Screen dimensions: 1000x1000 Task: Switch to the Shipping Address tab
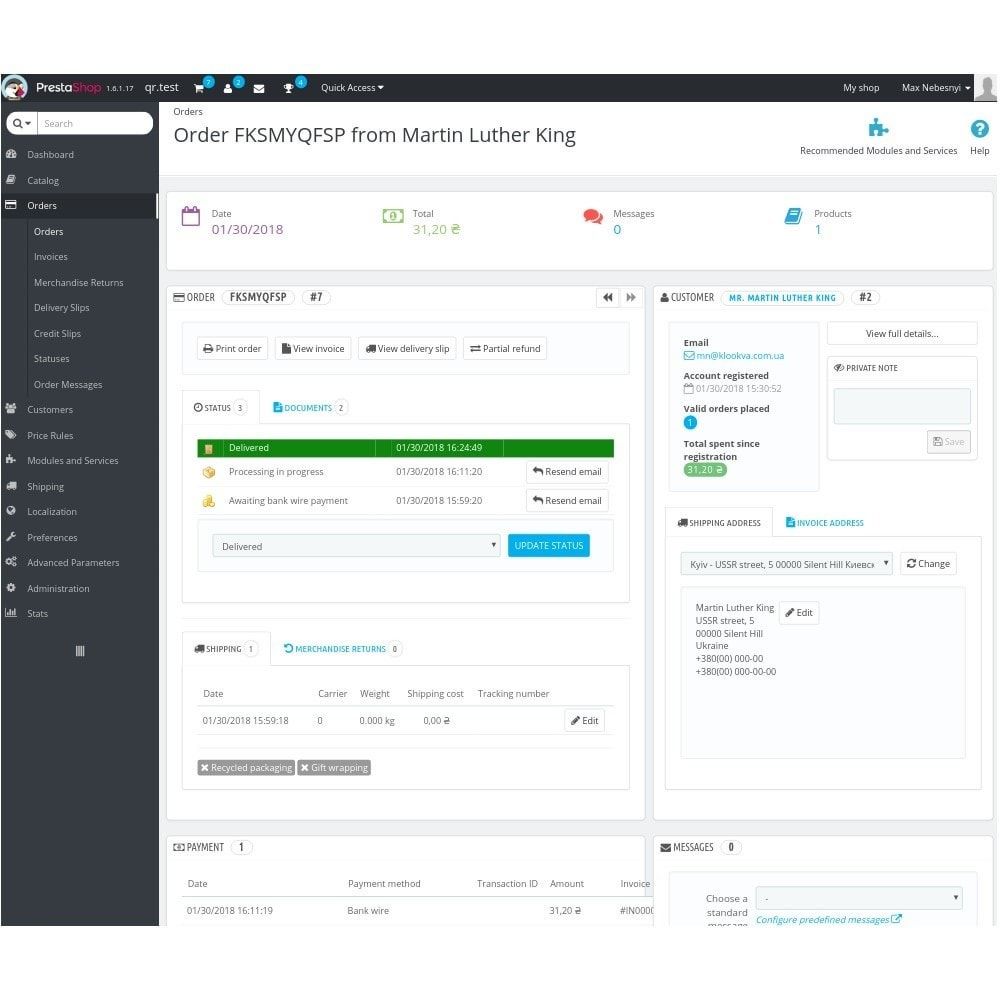tap(719, 523)
